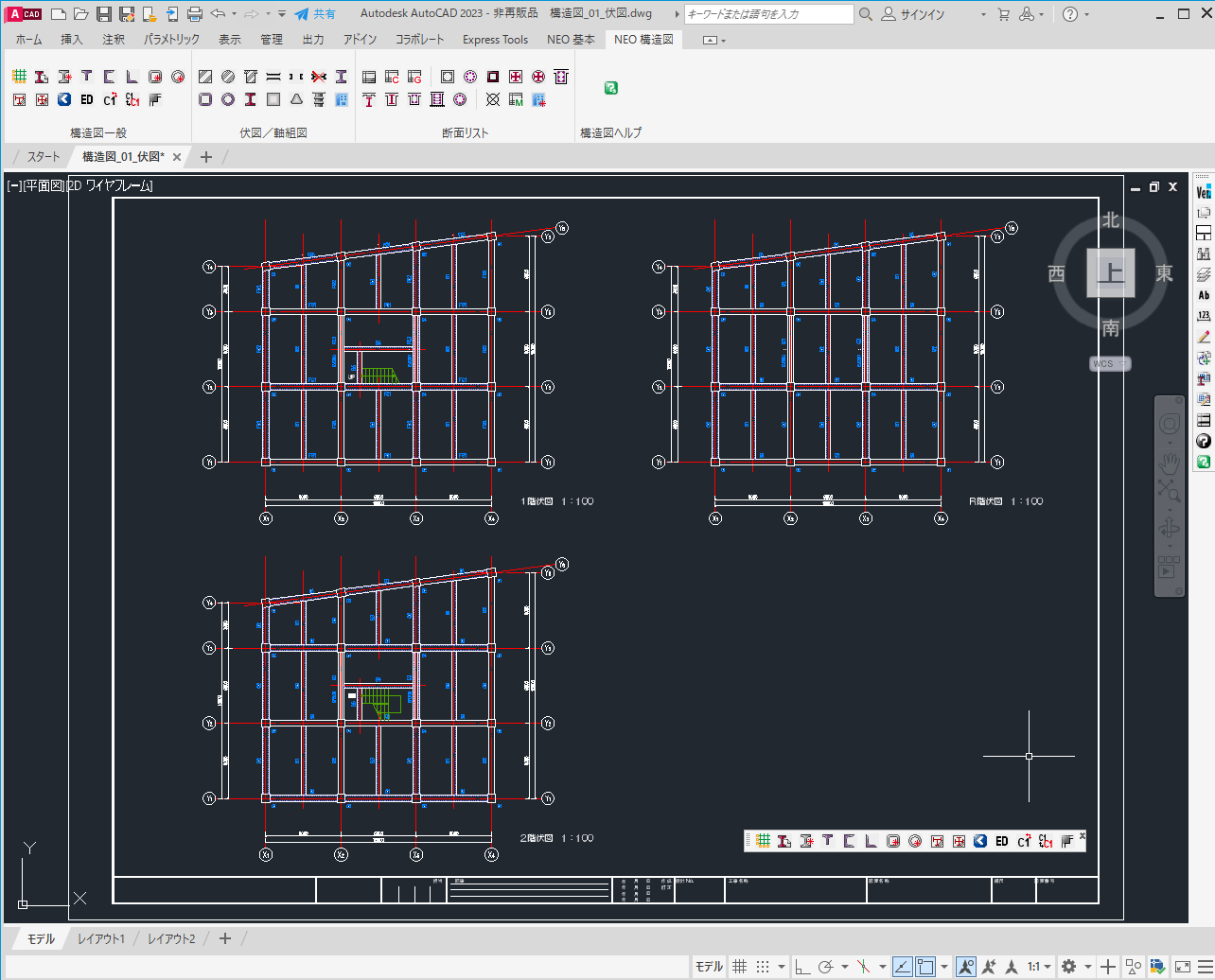1215x980 pixels.
Task: Open annotation scale 1:1 dropdown
Action: pos(1039,967)
